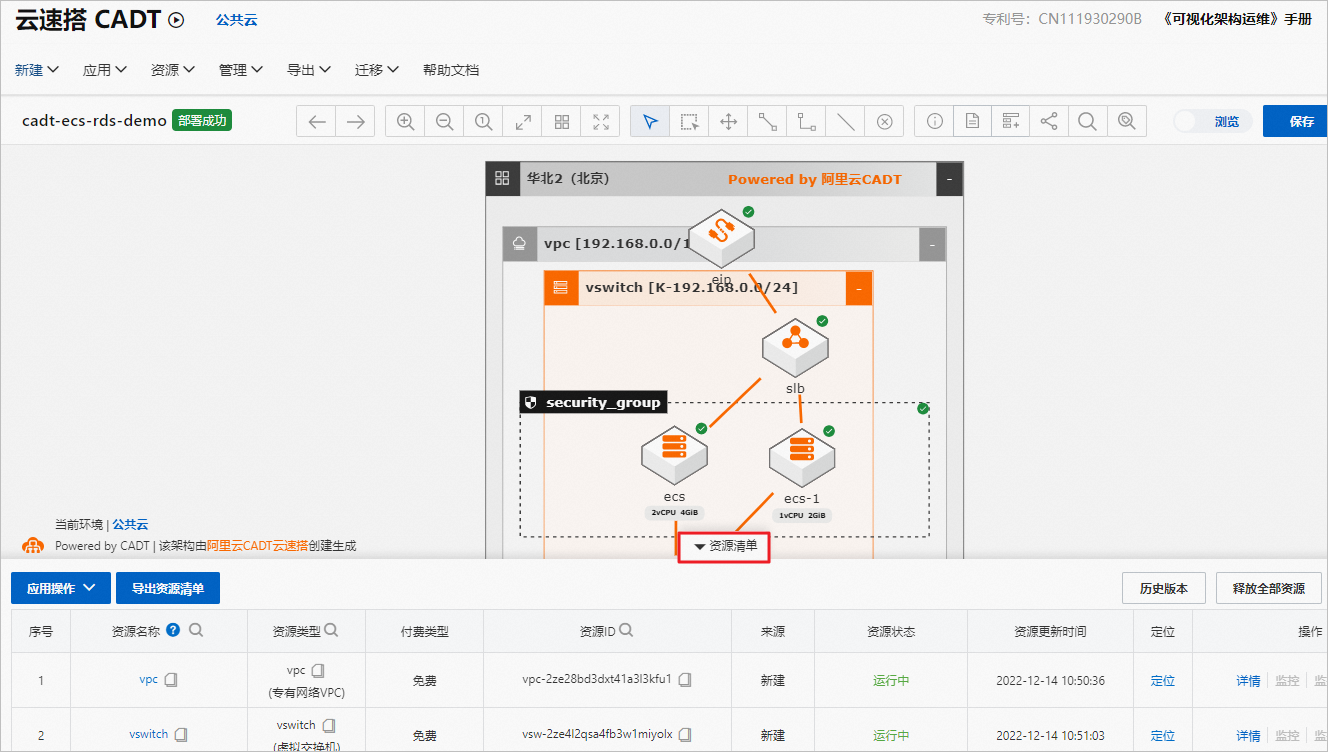The height and width of the screenshot is (752, 1328).
Task: Click the share icon in toolbar
Action: point(1049,122)
